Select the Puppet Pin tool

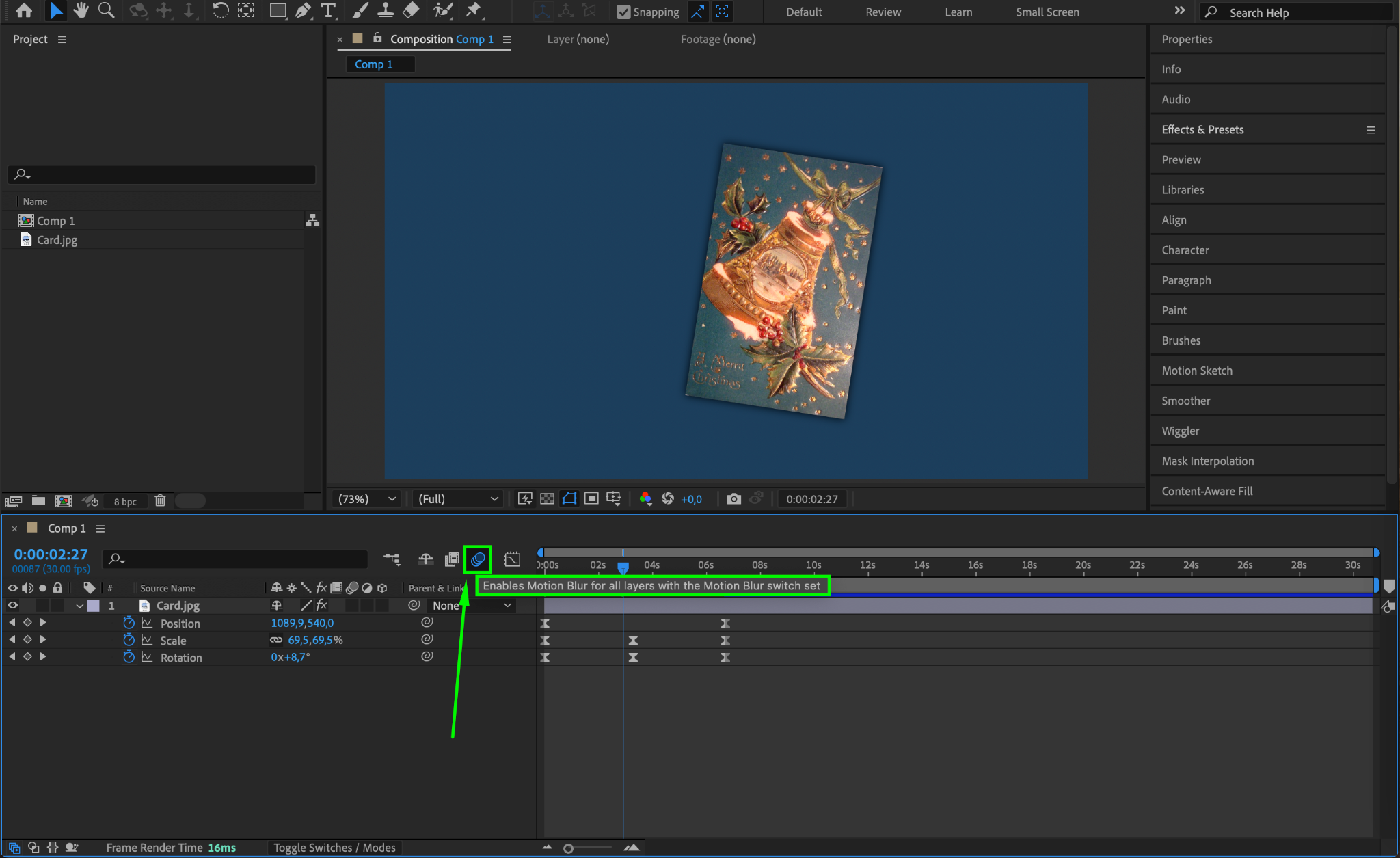(x=473, y=10)
